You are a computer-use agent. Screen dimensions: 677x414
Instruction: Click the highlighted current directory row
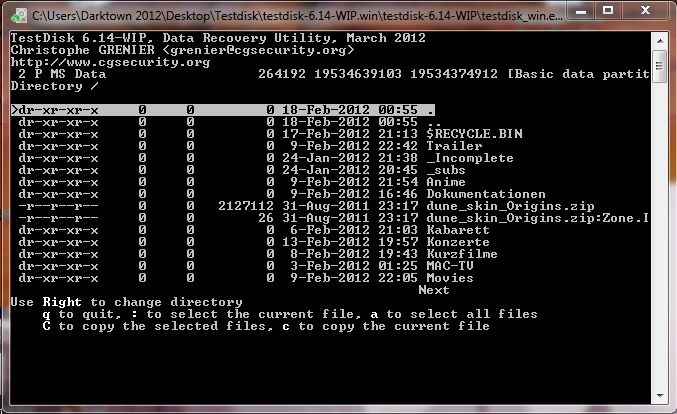click(220, 109)
